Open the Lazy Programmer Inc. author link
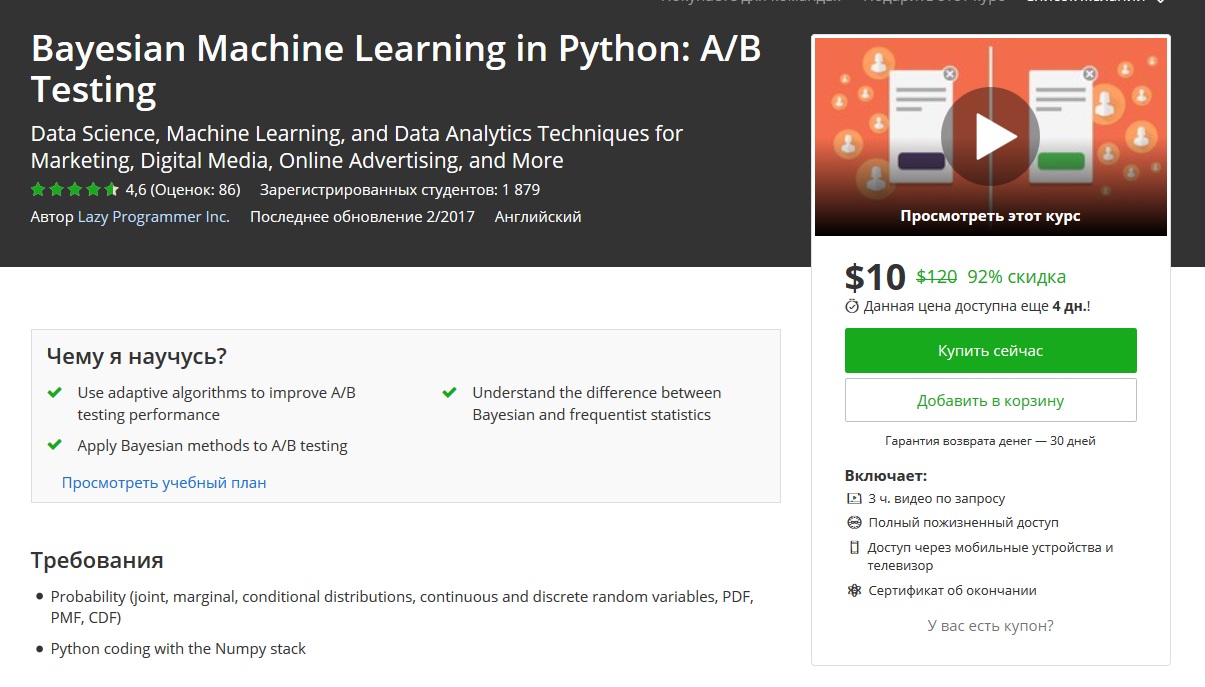The image size is (1205, 687). pos(153,216)
